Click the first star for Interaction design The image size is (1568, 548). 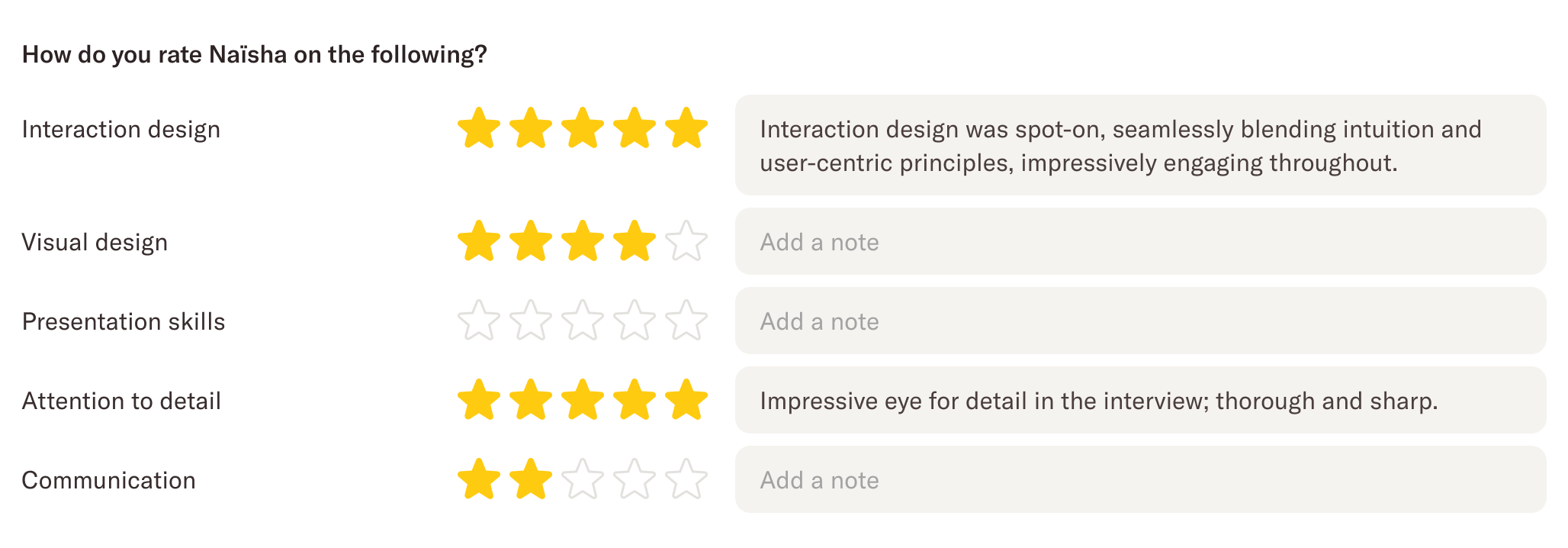click(x=478, y=130)
